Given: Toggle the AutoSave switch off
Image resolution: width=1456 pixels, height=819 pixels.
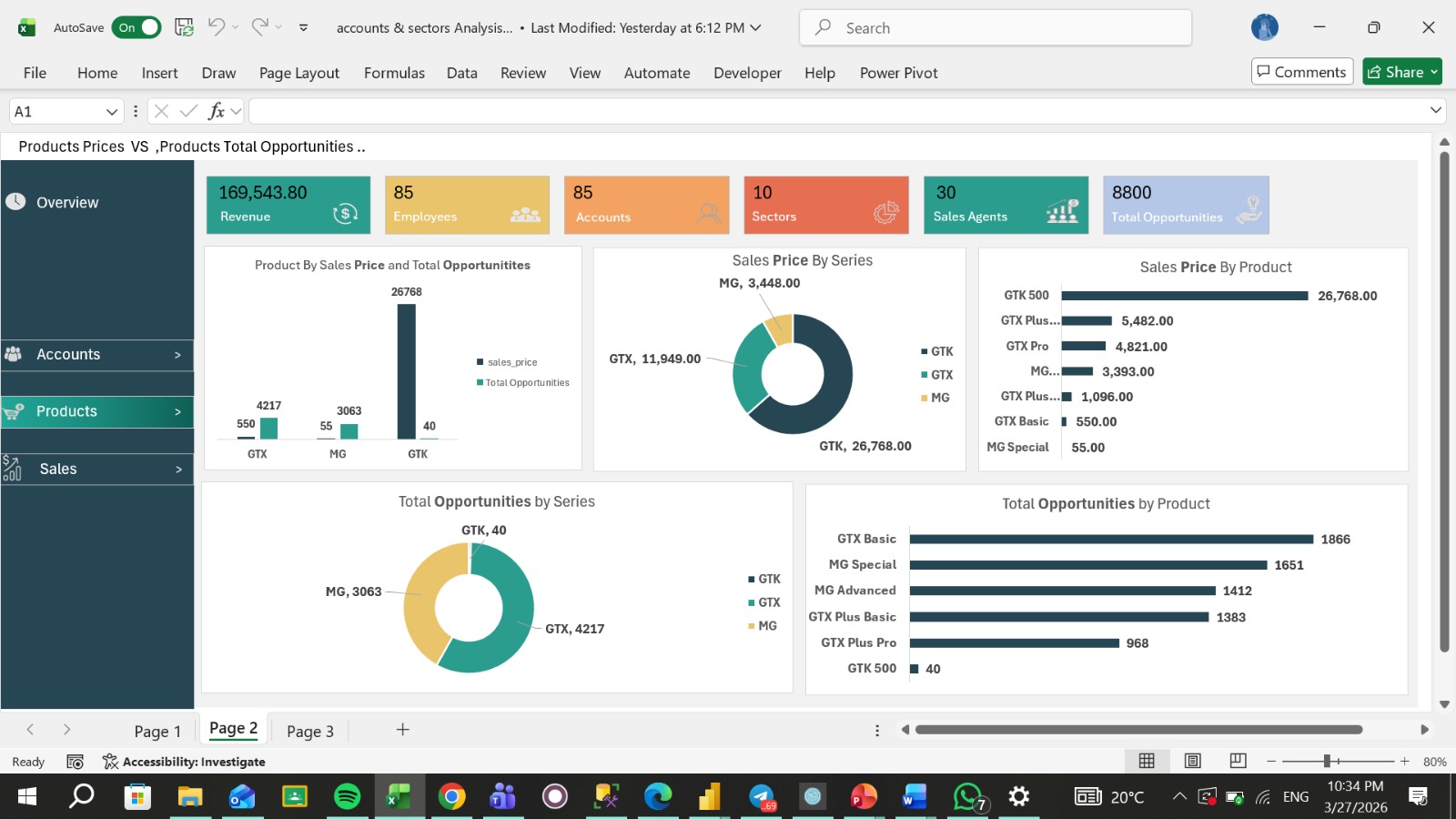Looking at the screenshot, I should click(x=136, y=27).
